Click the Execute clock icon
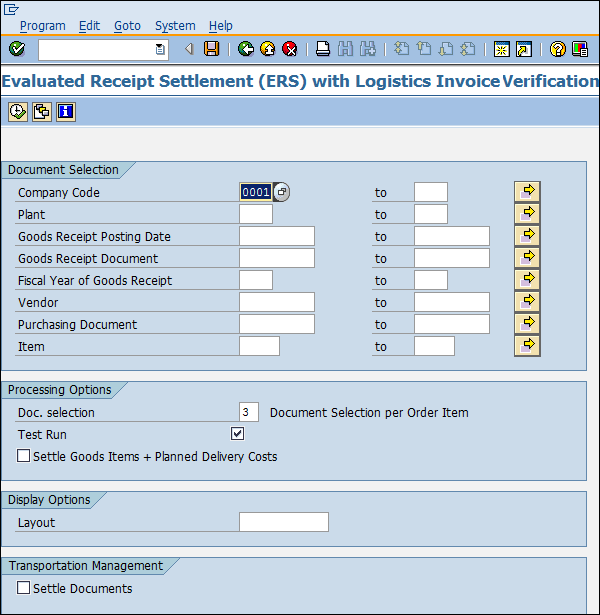The image size is (600, 615). pos(18,112)
